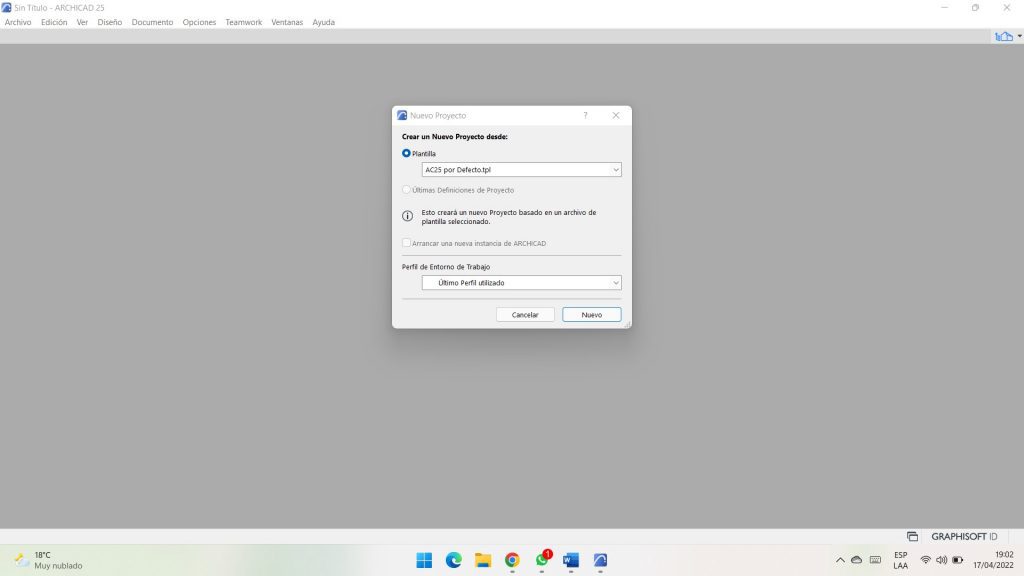The image size is (1024, 576).
Task: Click the GRAPHISOFT ID label
Action: click(964, 536)
